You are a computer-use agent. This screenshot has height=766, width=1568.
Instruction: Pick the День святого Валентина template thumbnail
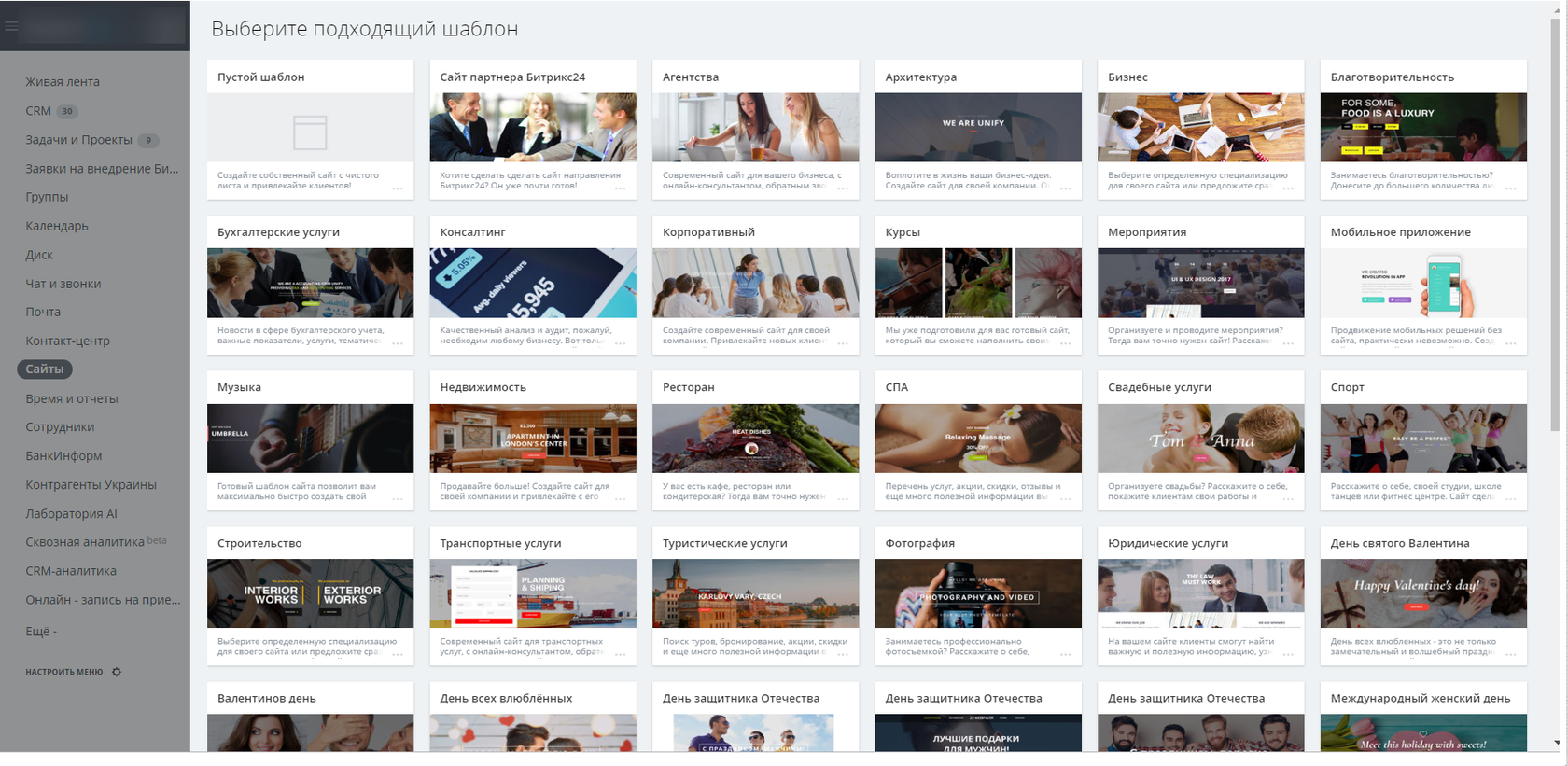(x=1423, y=593)
